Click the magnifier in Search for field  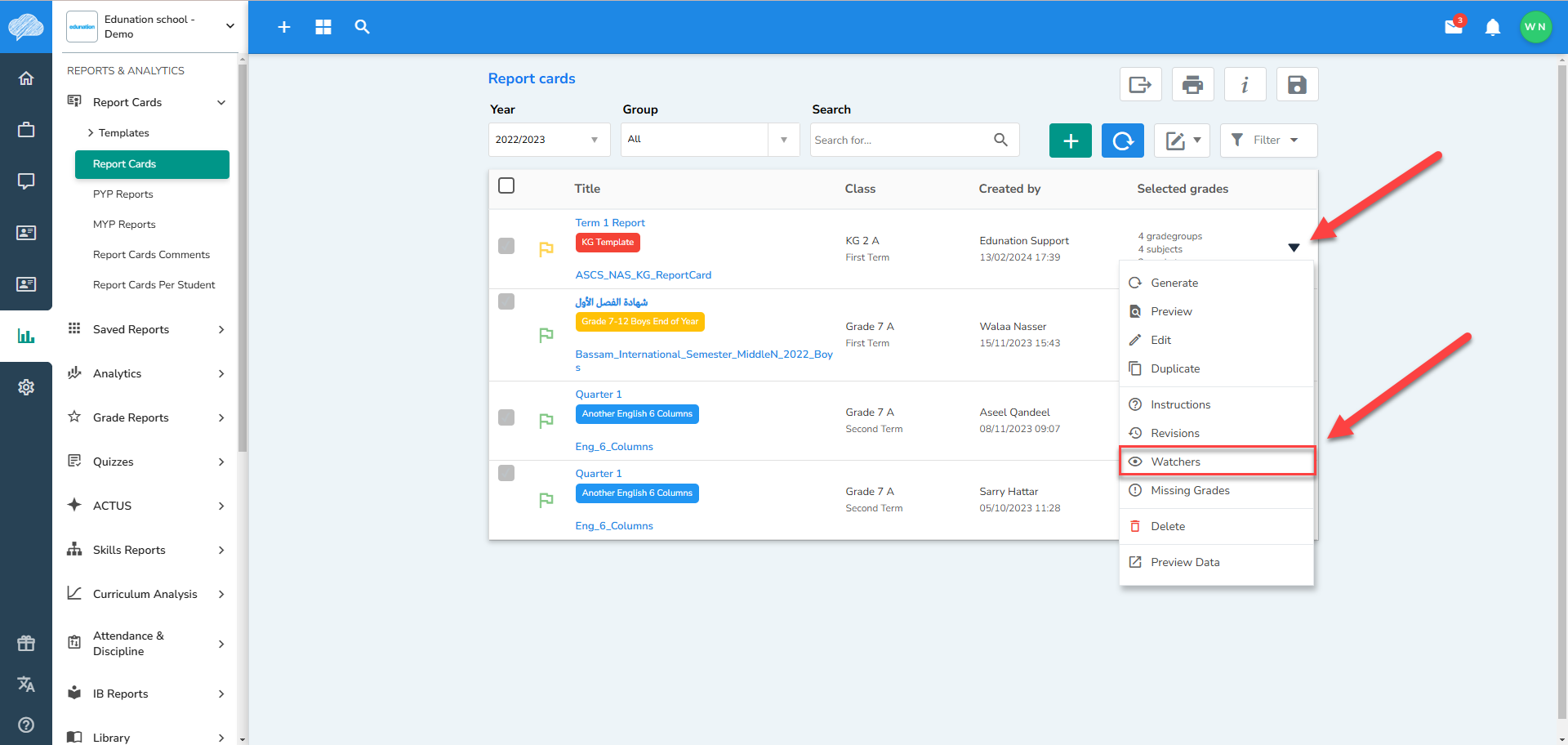click(1000, 140)
